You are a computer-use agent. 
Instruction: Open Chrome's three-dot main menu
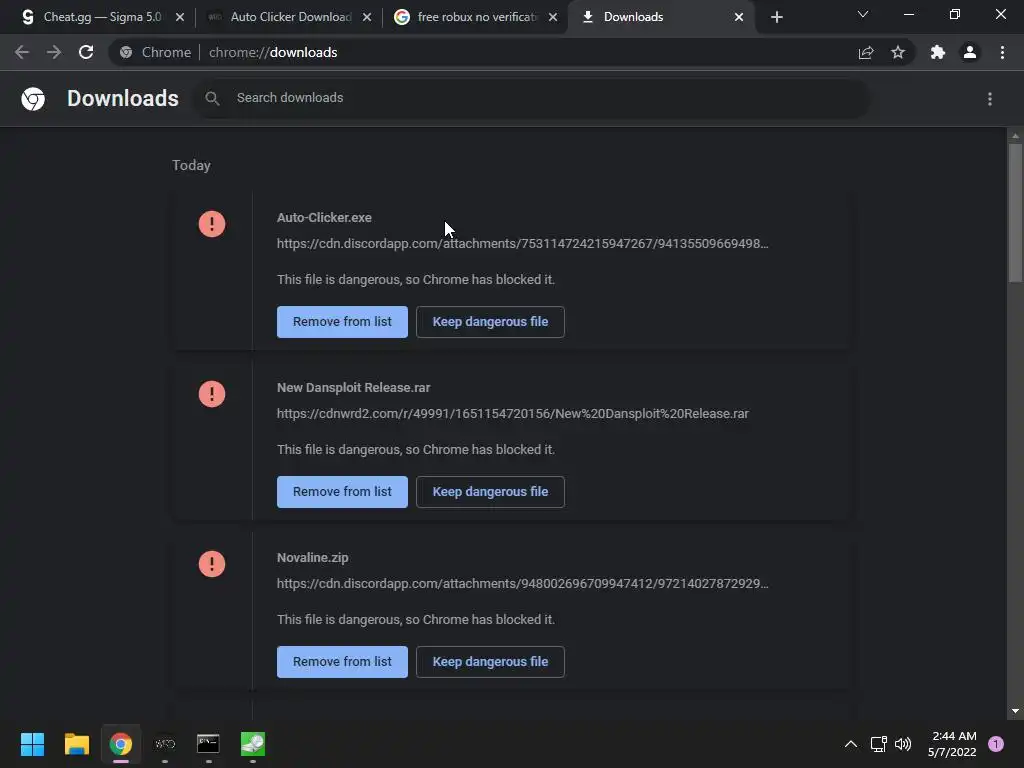pyautogui.click(x=1002, y=52)
